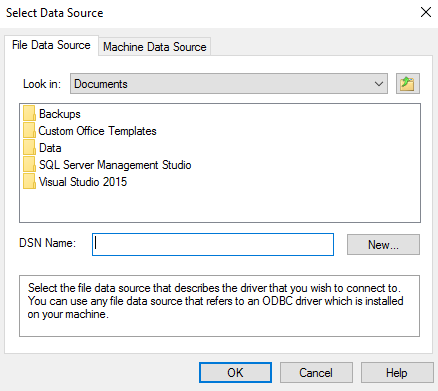
Task: Switch to File Data Source tab
Action: point(51,45)
